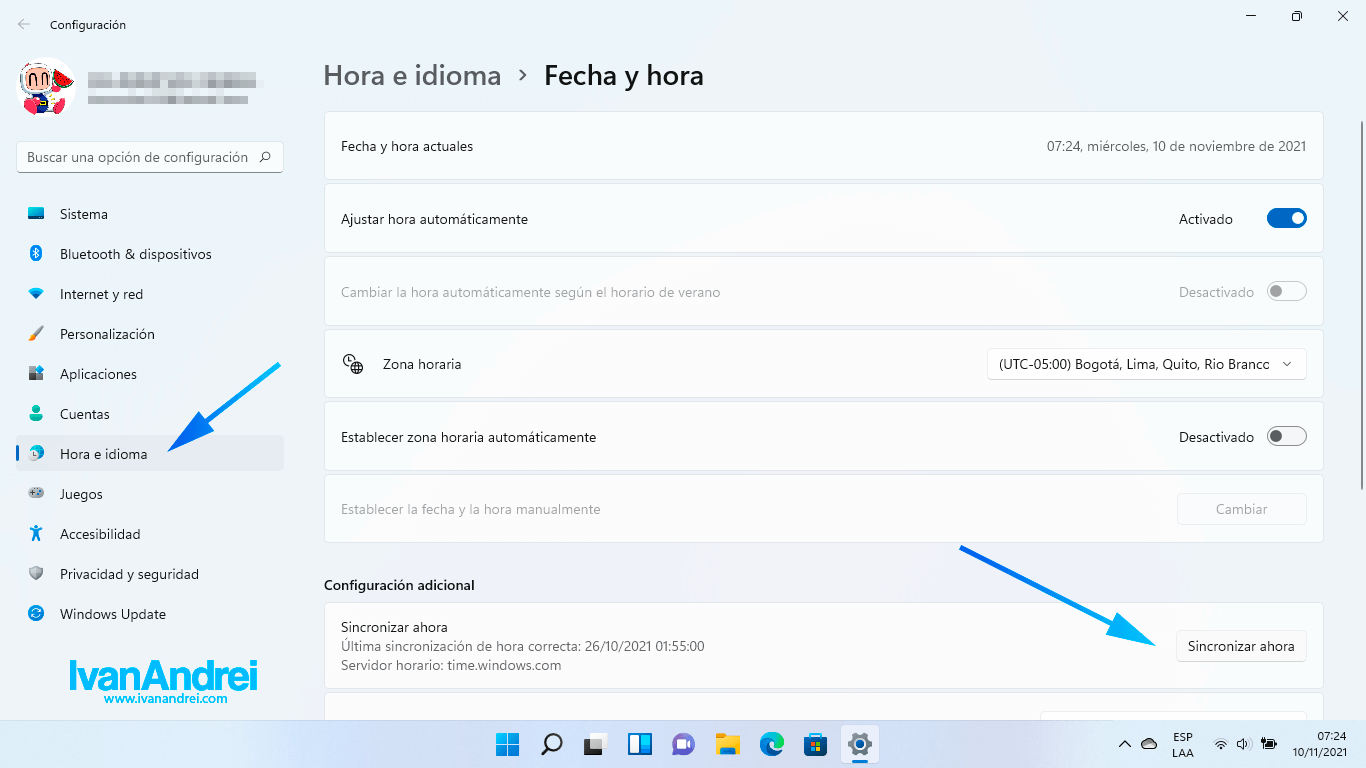Click the Bluetooth & dispositivos icon

(x=36, y=254)
